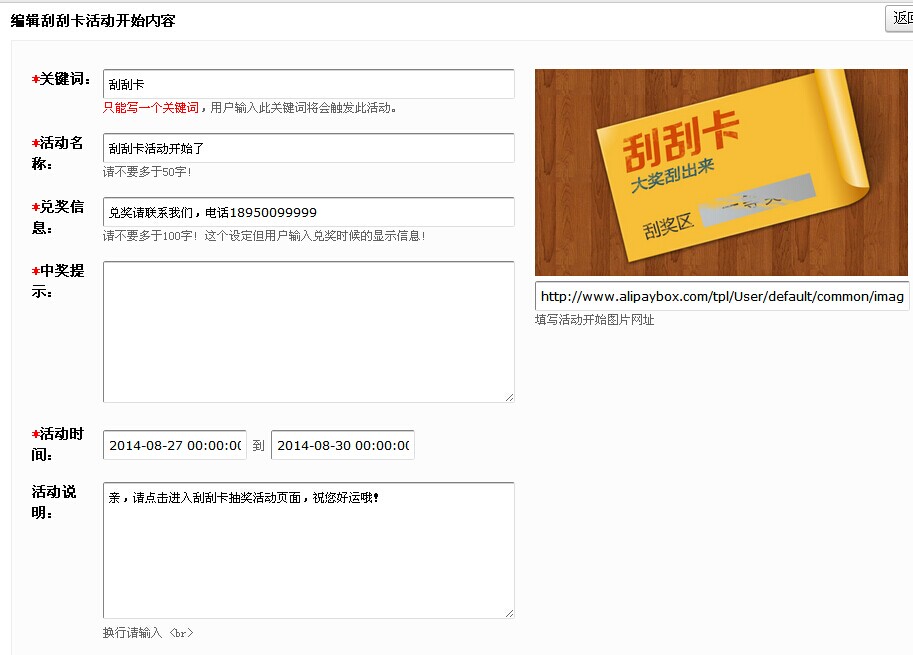Grab the 中奖提示 textarea resize handle
The image size is (913, 655).
(x=509, y=397)
